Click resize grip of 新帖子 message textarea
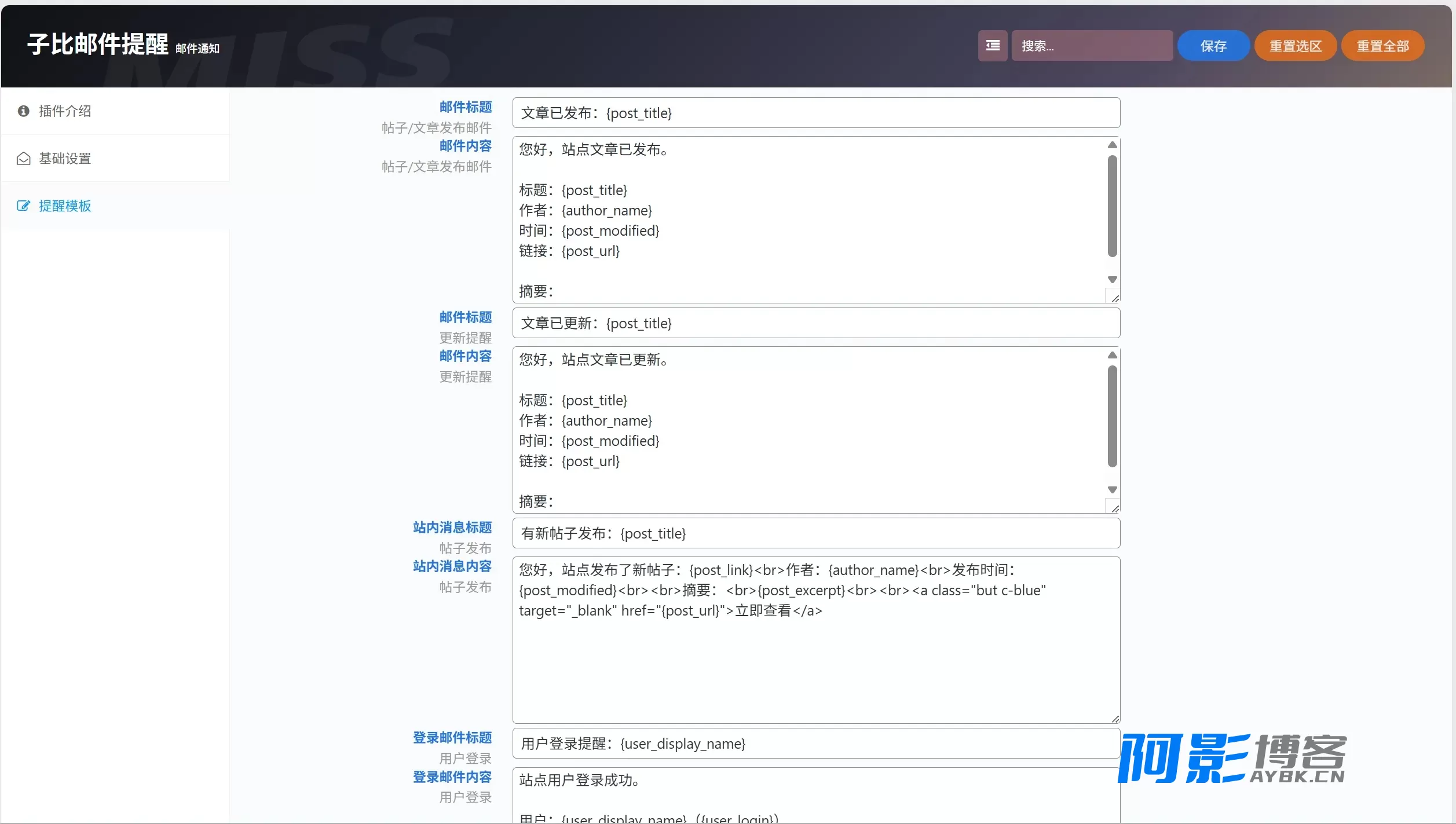 (1115, 719)
